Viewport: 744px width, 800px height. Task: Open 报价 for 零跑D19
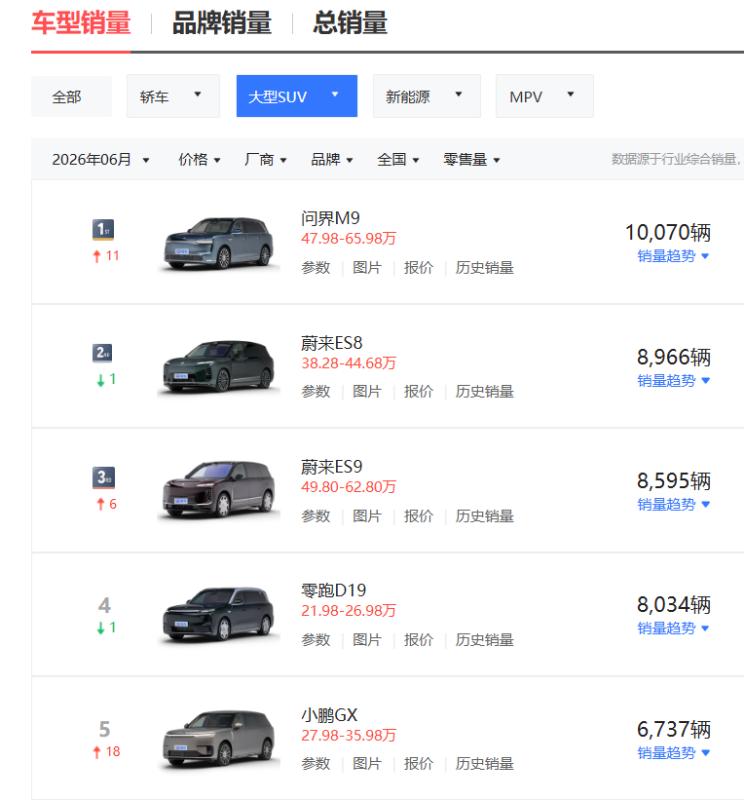pos(418,640)
